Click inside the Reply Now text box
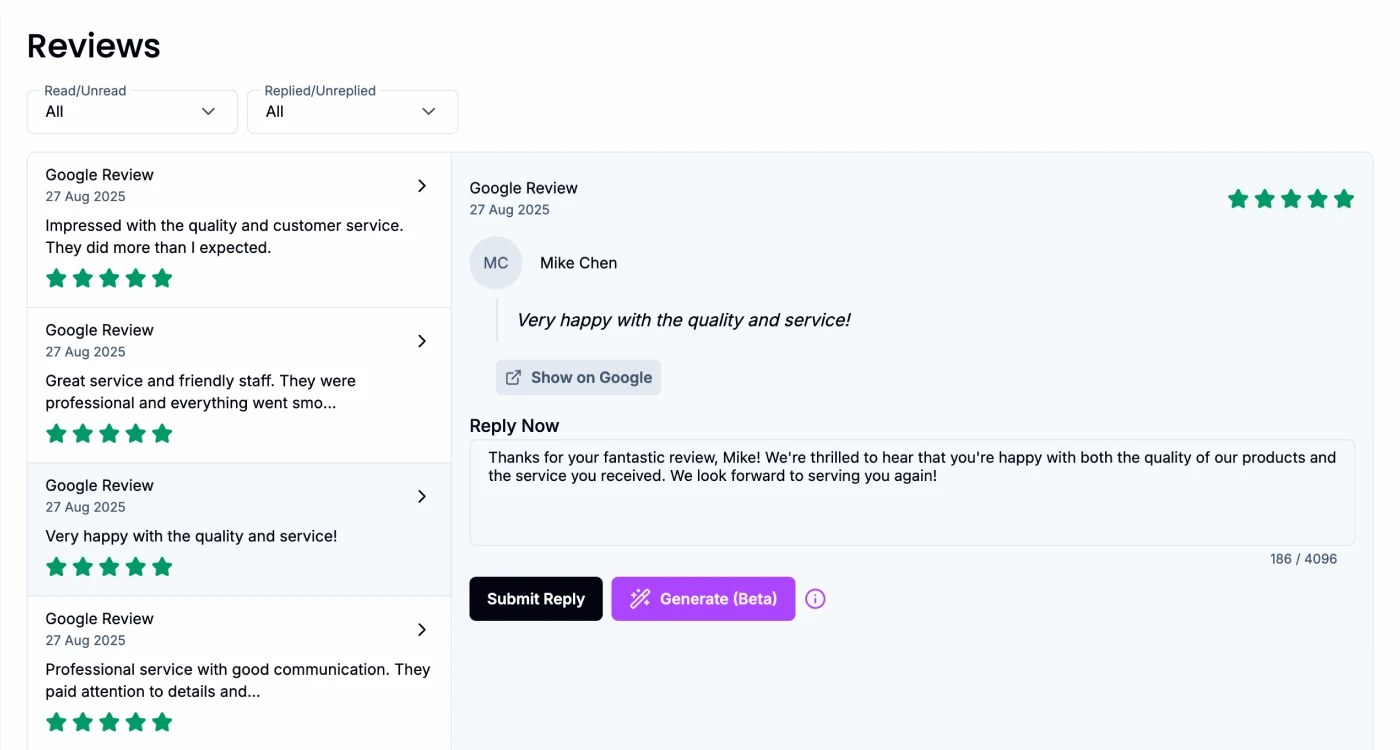Viewport: 1400px width, 750px height. pos(912,492)
